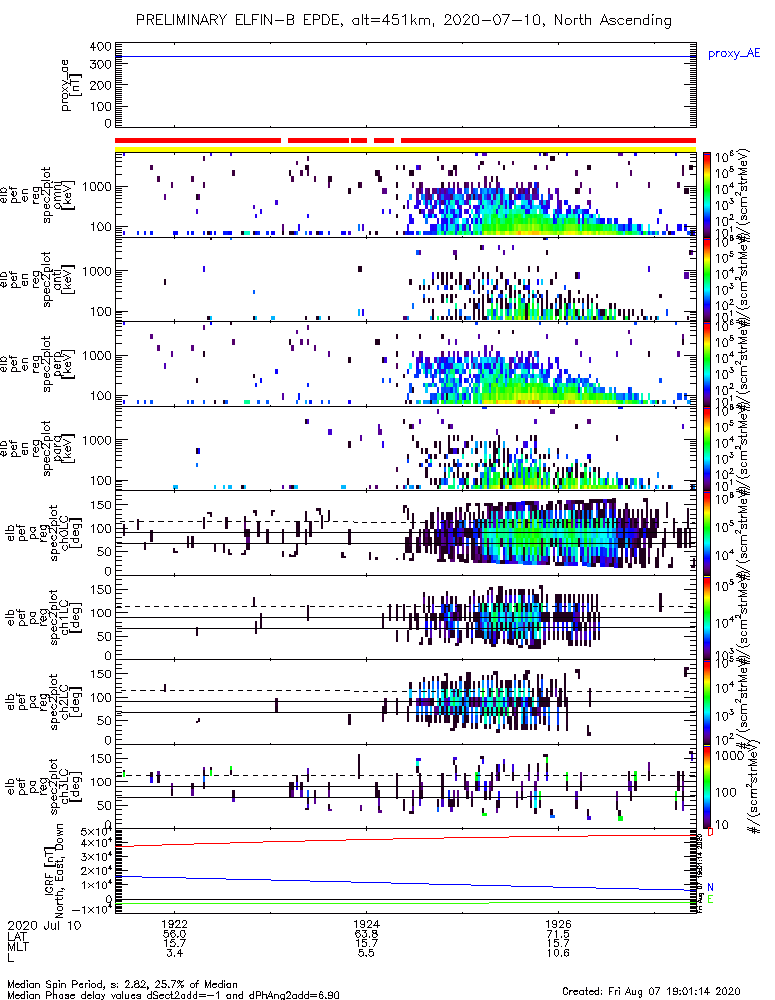Click the 'IGRF [nT] North, East, Down' axis label
The width and height of the screenshot is (775, 1000).
click(54, 871)
